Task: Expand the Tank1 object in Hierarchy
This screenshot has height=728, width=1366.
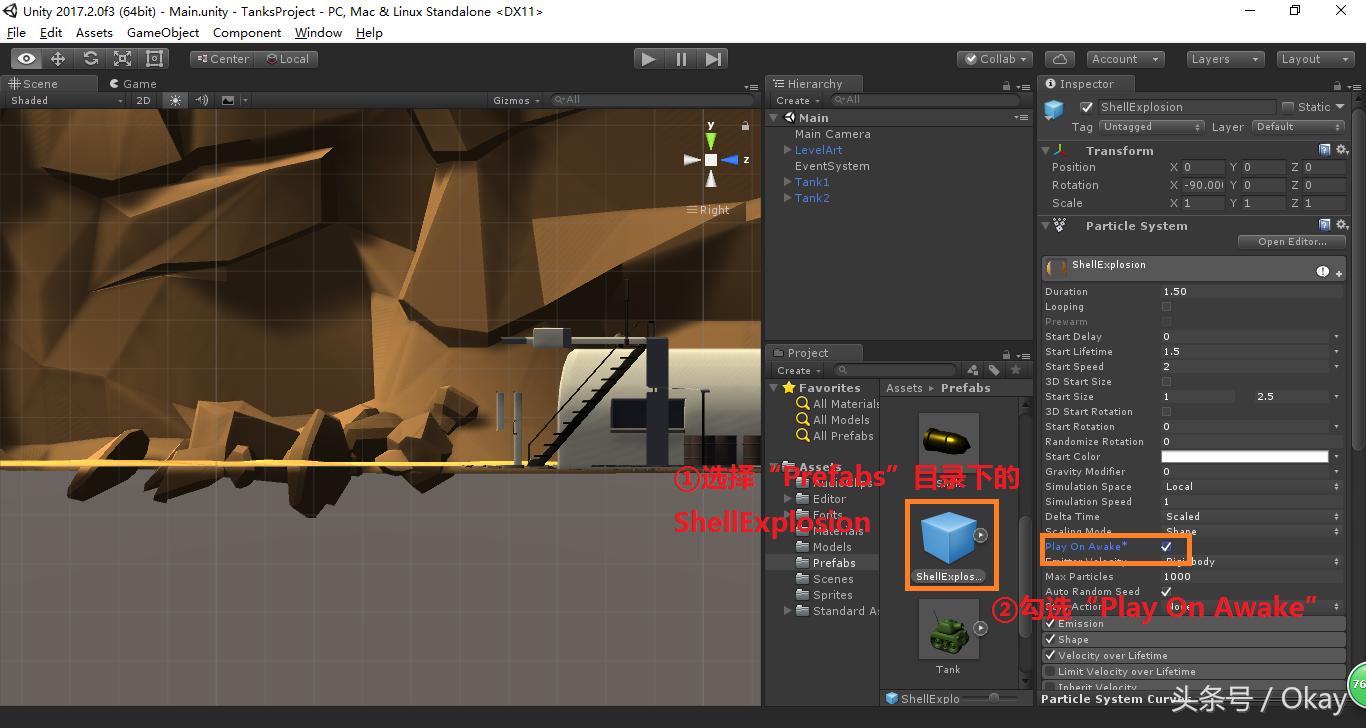Action: click(x=787, y=182)
